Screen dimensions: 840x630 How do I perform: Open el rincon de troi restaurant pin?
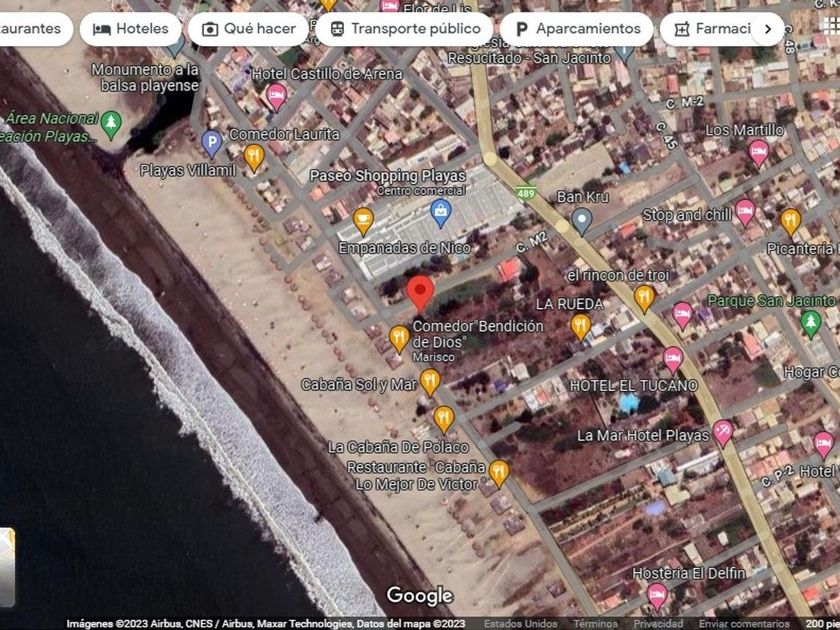coord(644,298)
